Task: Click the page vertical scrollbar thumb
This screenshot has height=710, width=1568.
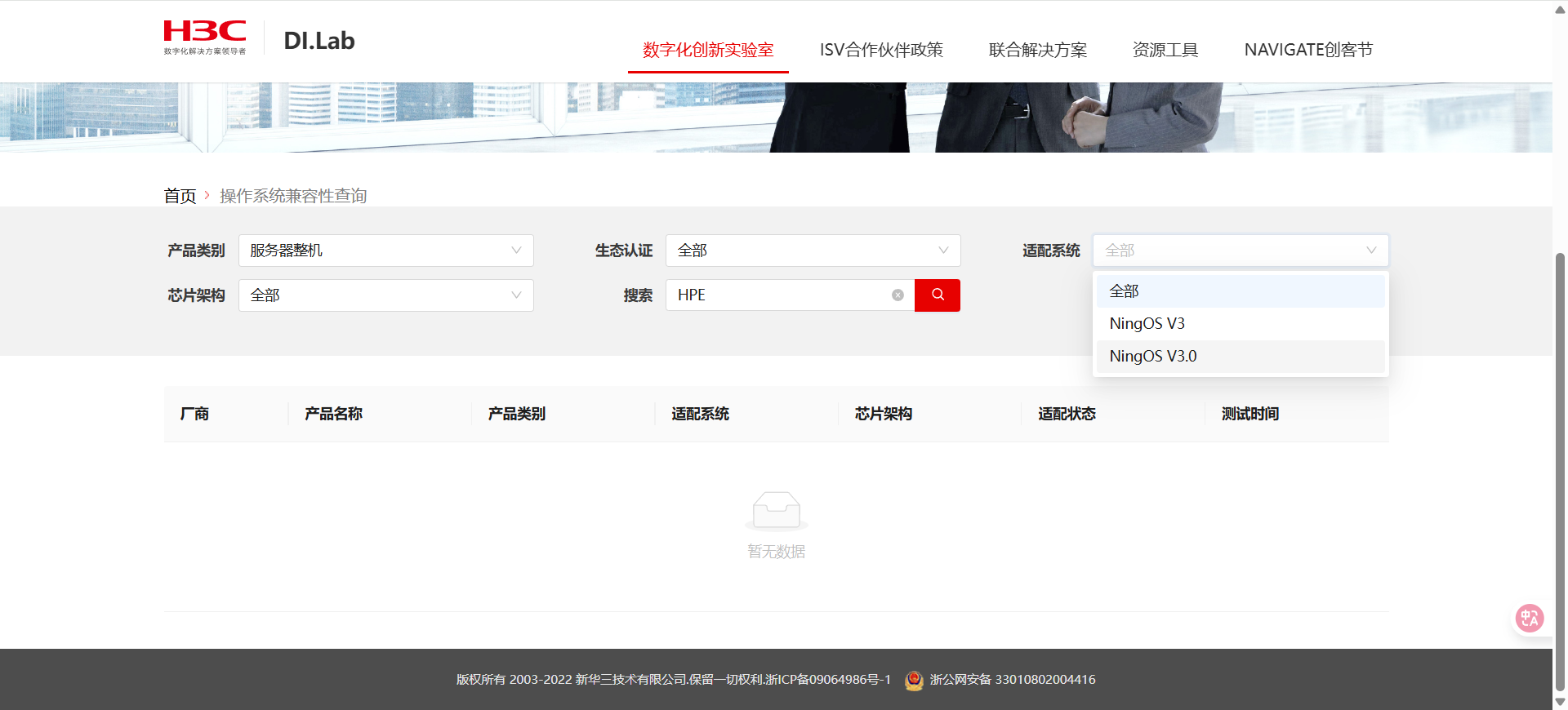Action: pyautogui.click(x=1560, y=472)
